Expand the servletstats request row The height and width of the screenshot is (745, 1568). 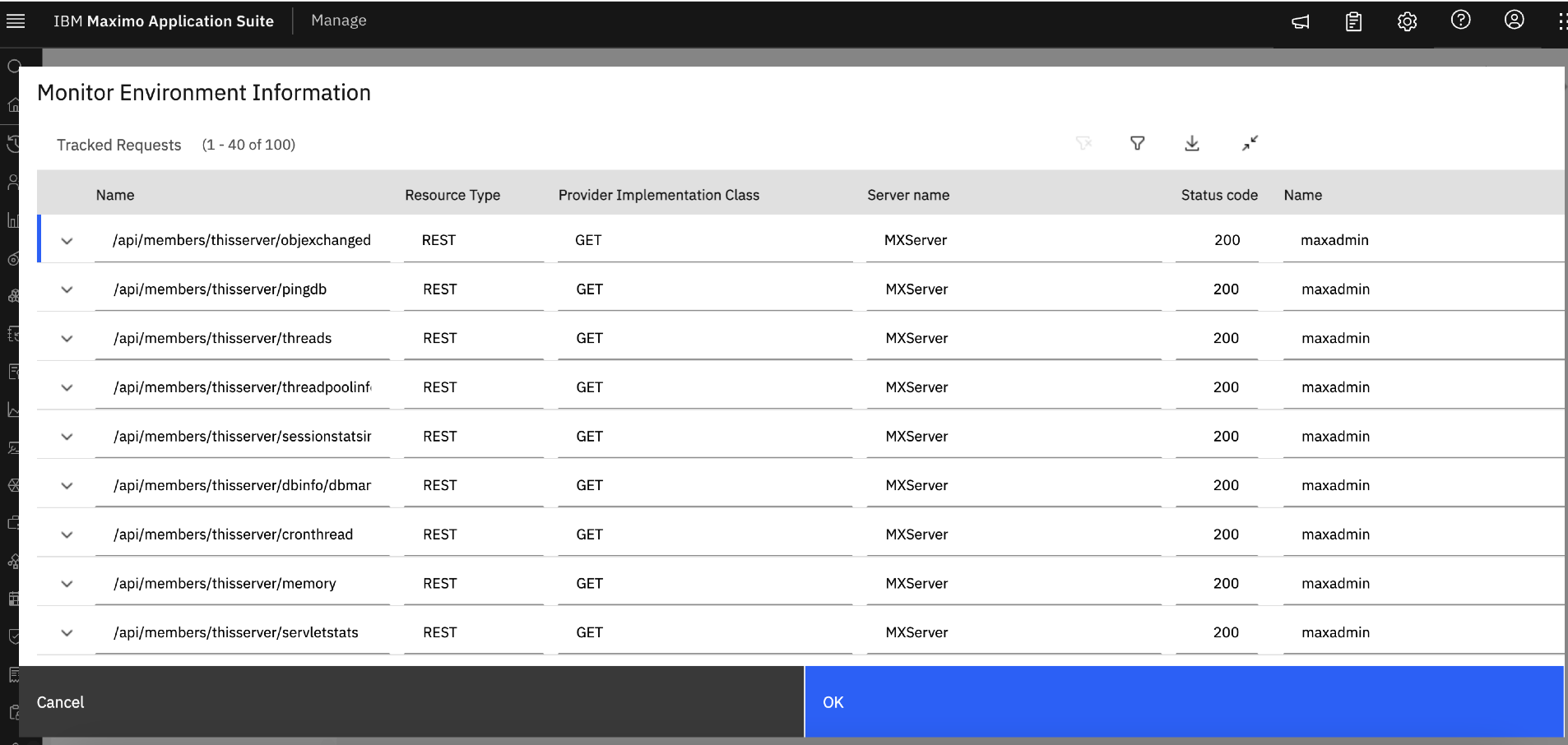(x=67, y=633)
